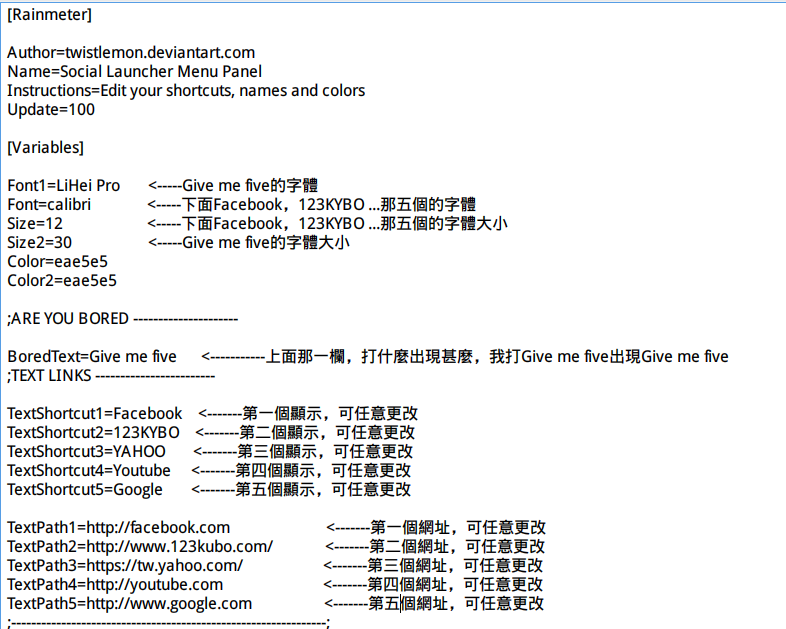
Task: Click the comment 第五個網址，可任意更改
Action: [x=434, y=604]
